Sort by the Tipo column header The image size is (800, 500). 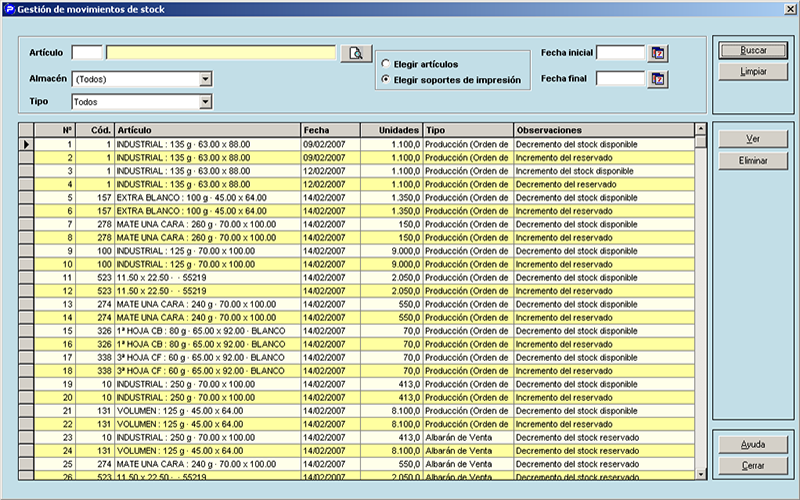468,130
